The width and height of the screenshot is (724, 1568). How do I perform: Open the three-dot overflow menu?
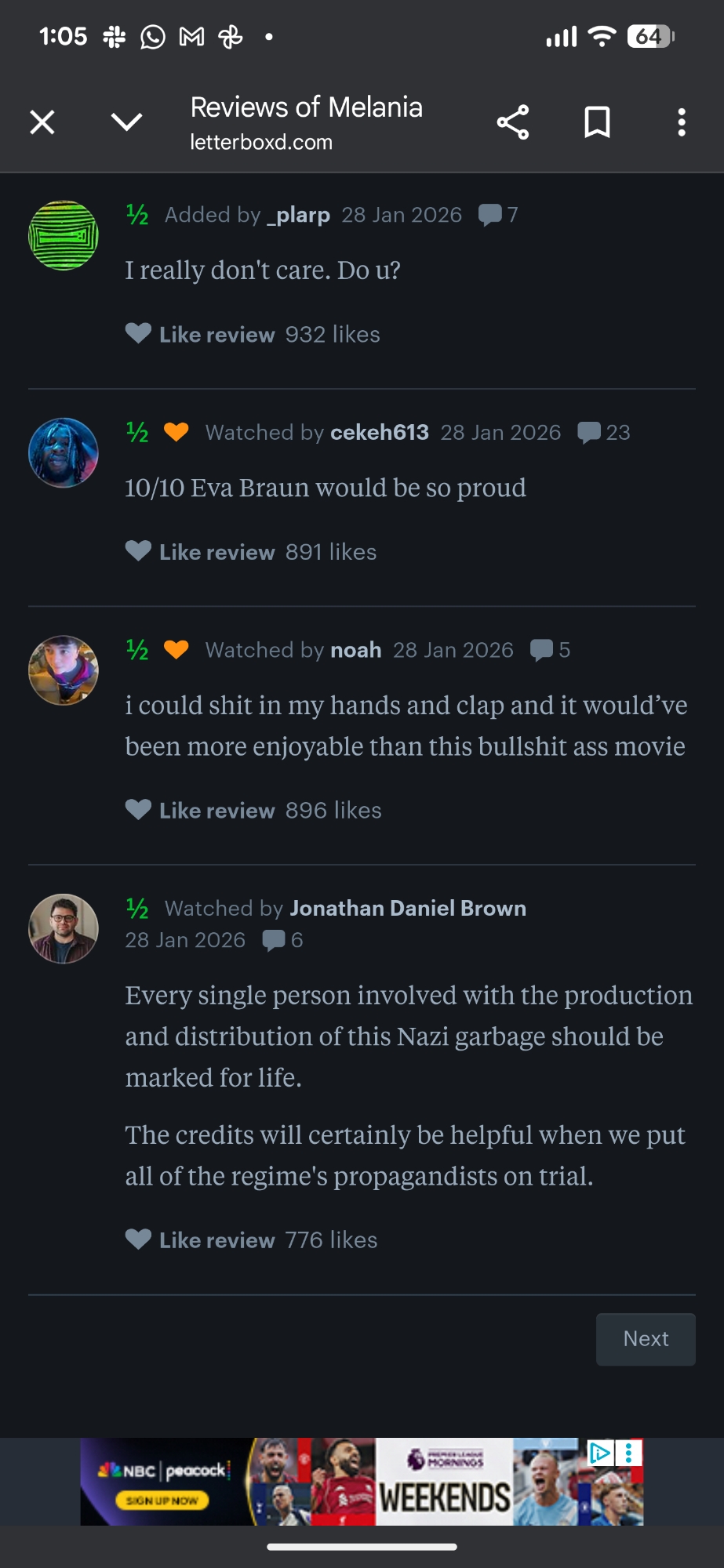681,122
